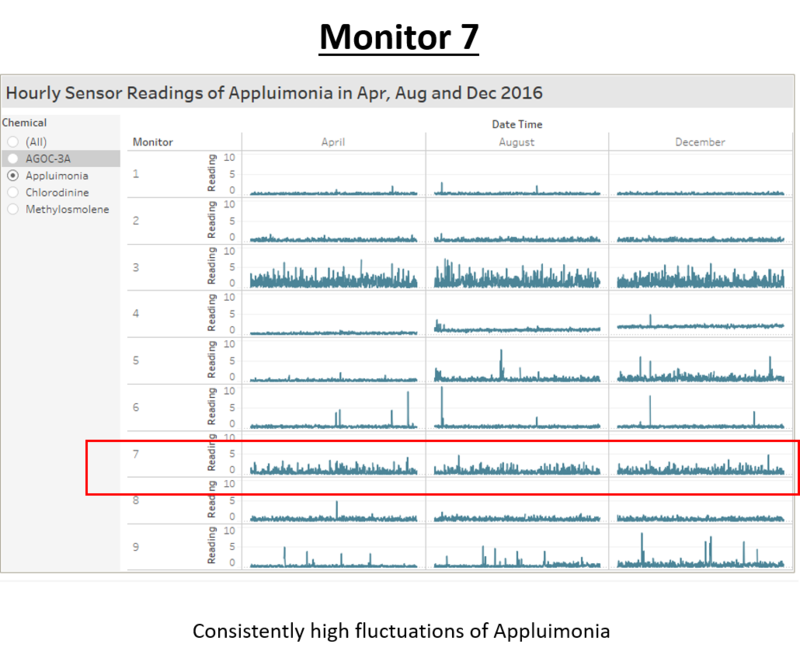
Task: Click Monitor 6 April spike chart
Action: pos(333,408)
